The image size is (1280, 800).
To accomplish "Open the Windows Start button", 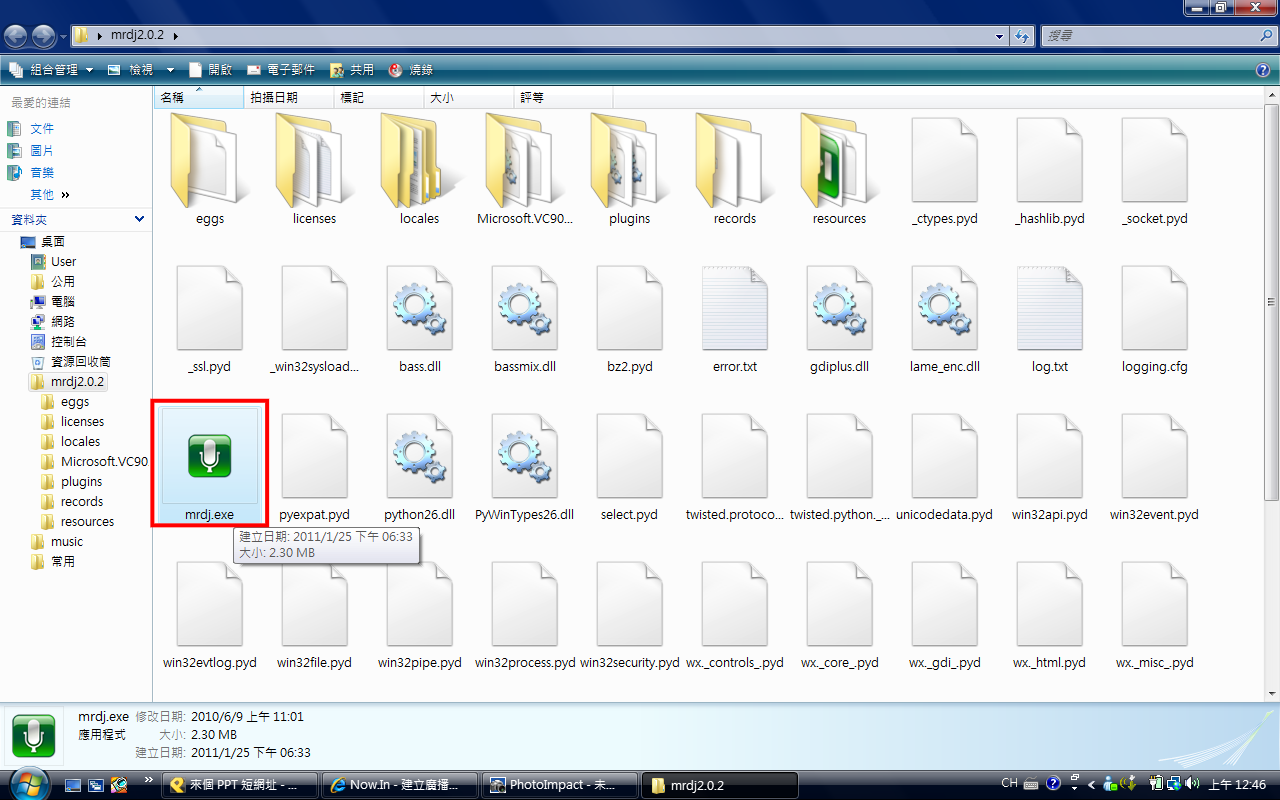I will 27,784.
